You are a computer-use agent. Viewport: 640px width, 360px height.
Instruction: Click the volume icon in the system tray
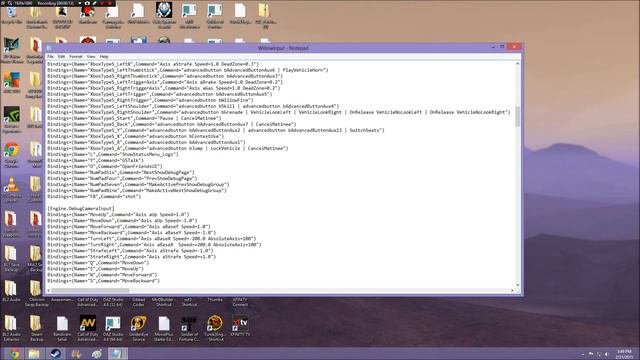click(x=607, y=354)
